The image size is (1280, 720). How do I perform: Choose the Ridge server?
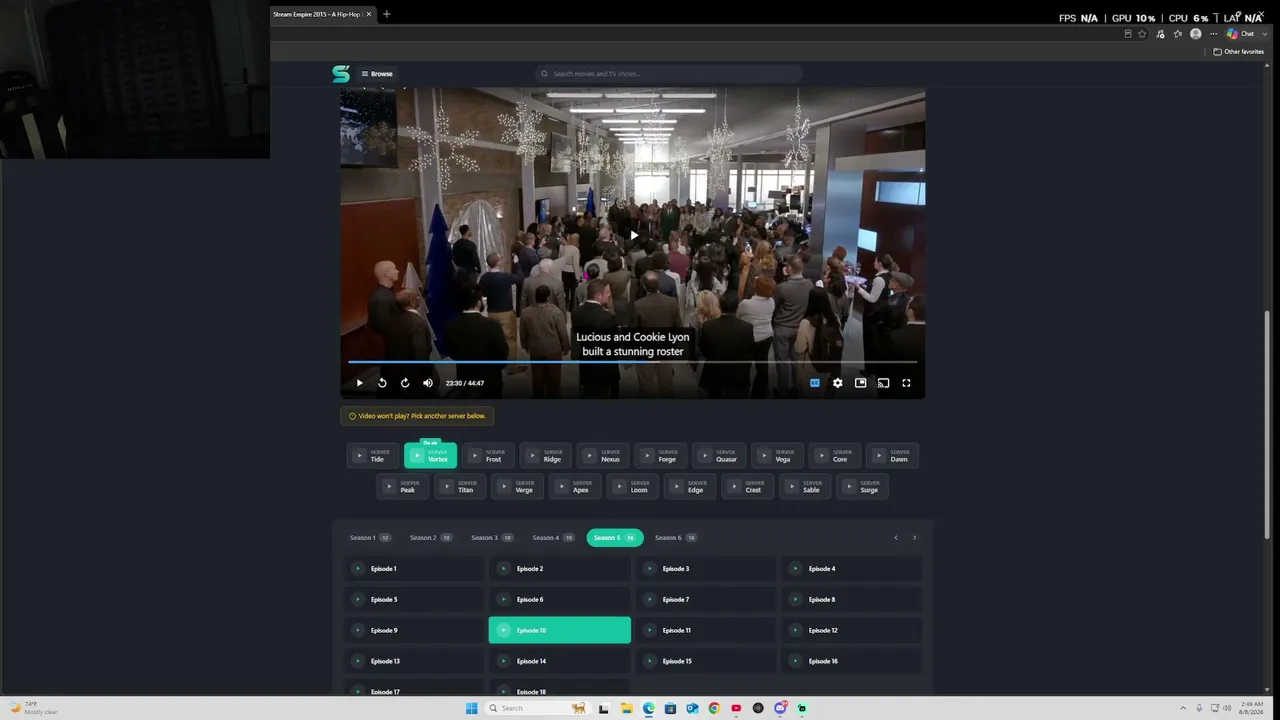(546, 456)
